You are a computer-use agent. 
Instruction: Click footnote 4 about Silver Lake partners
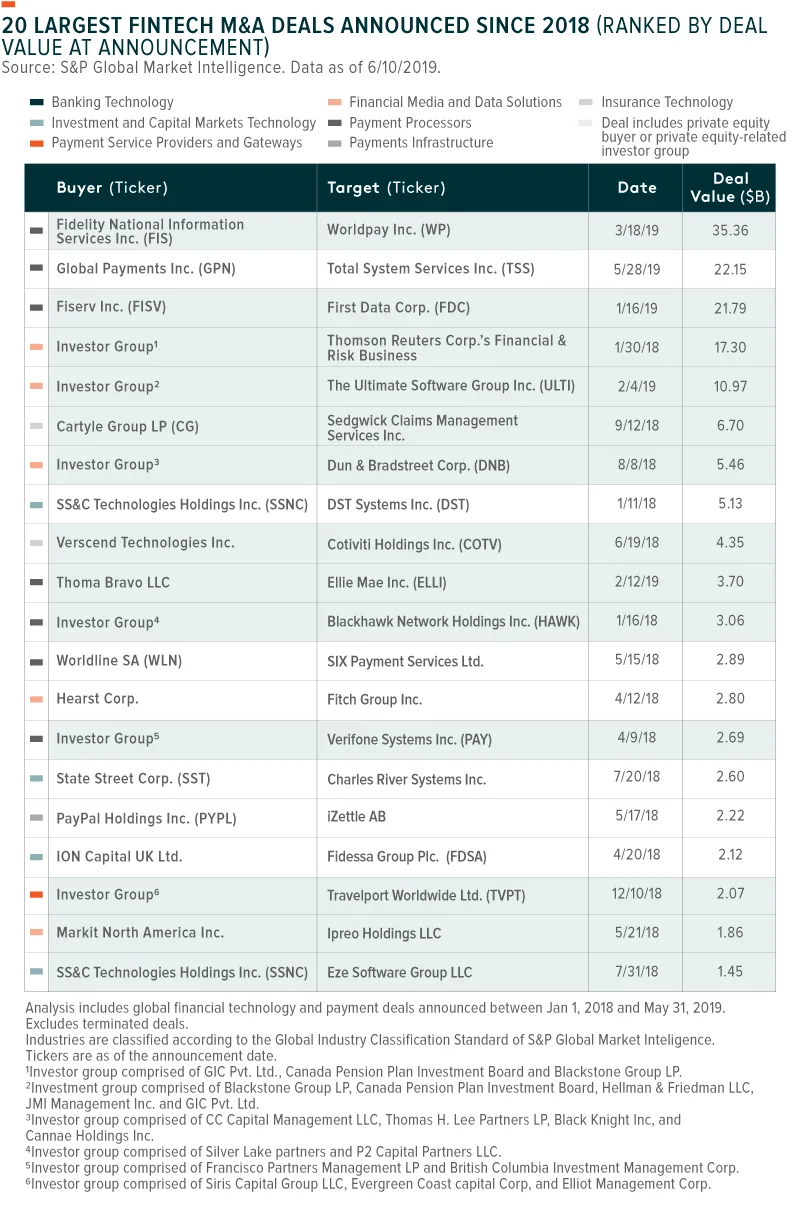tap(263, 1152)
